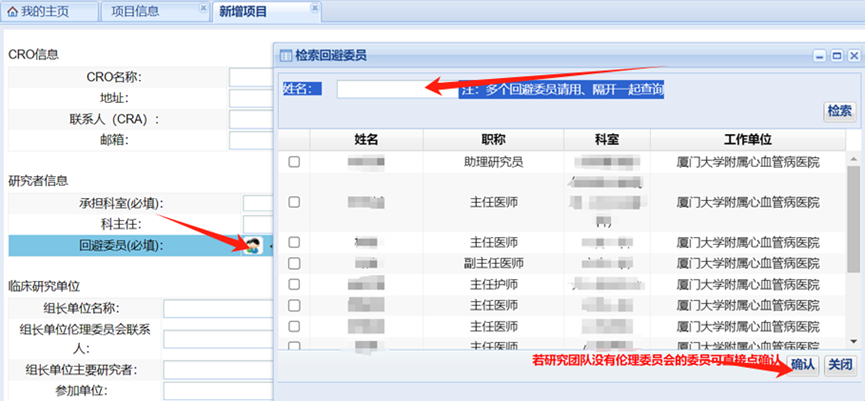Close the 新增项目 tab with its X
Screen dimensions: 865x401
(316, 6)
